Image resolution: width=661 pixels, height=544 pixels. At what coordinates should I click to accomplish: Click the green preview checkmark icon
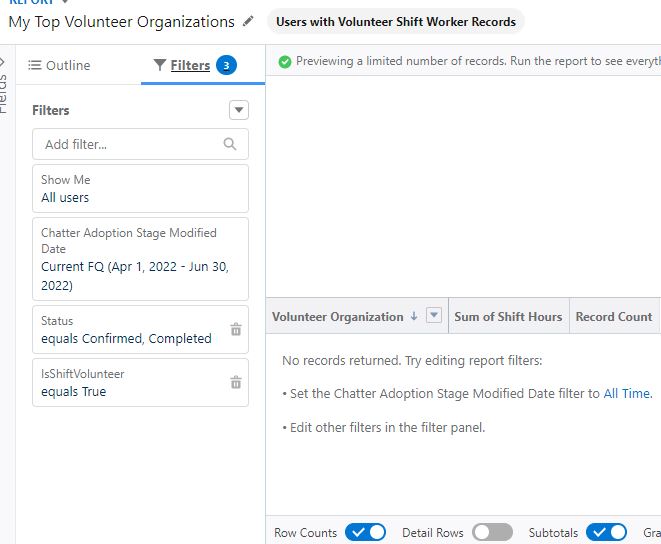(285, 62)
